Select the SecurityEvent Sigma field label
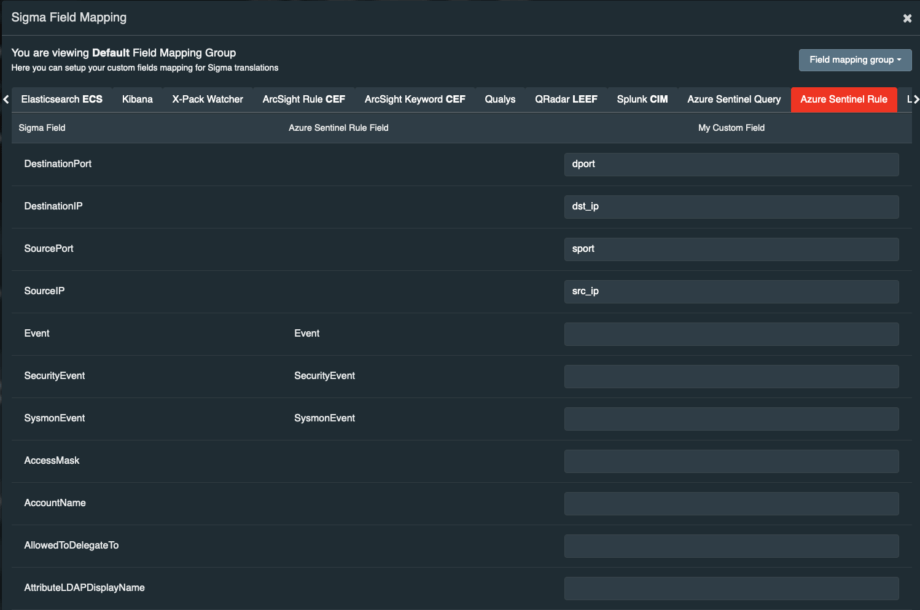The width and height of the screenshot is (920, 610). tap(55, 375)
